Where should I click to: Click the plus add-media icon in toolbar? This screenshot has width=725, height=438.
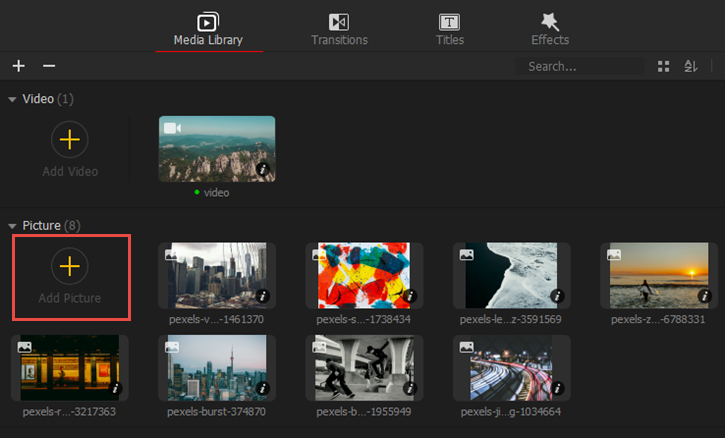[18, 66]
